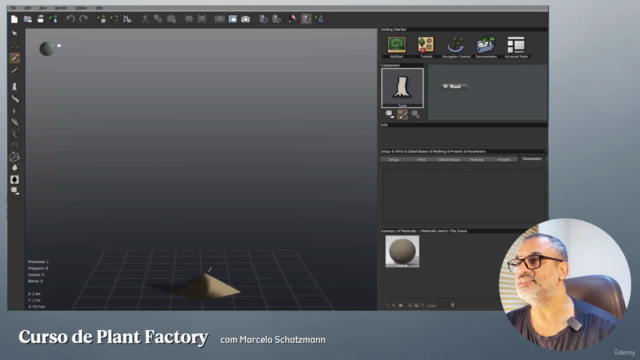Select the blue window layout toolbar icon
Screen dimensions: 640x360
[233, 19]
